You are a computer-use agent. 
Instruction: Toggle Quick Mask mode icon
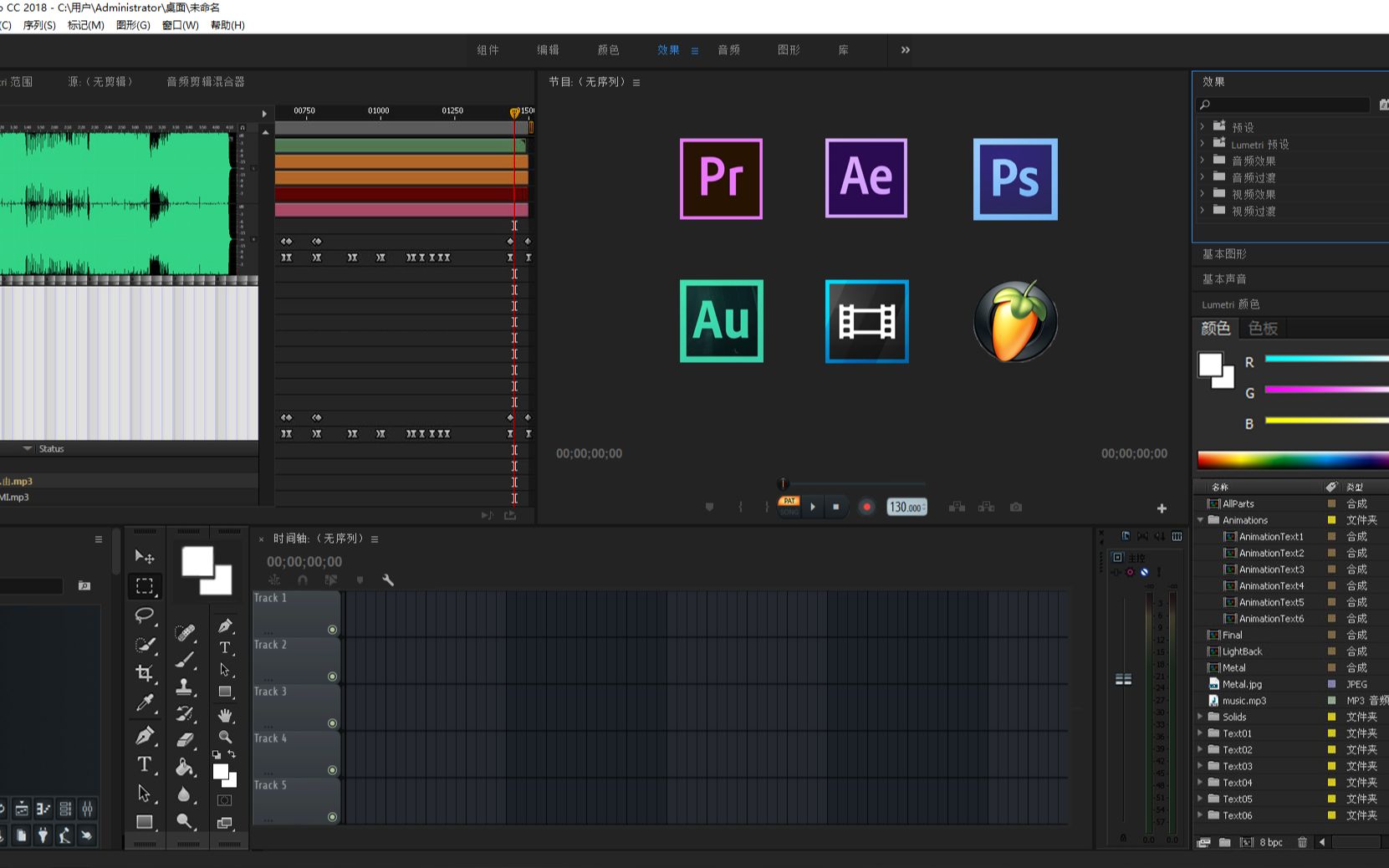pyautogui.click(x=224, y=800)
